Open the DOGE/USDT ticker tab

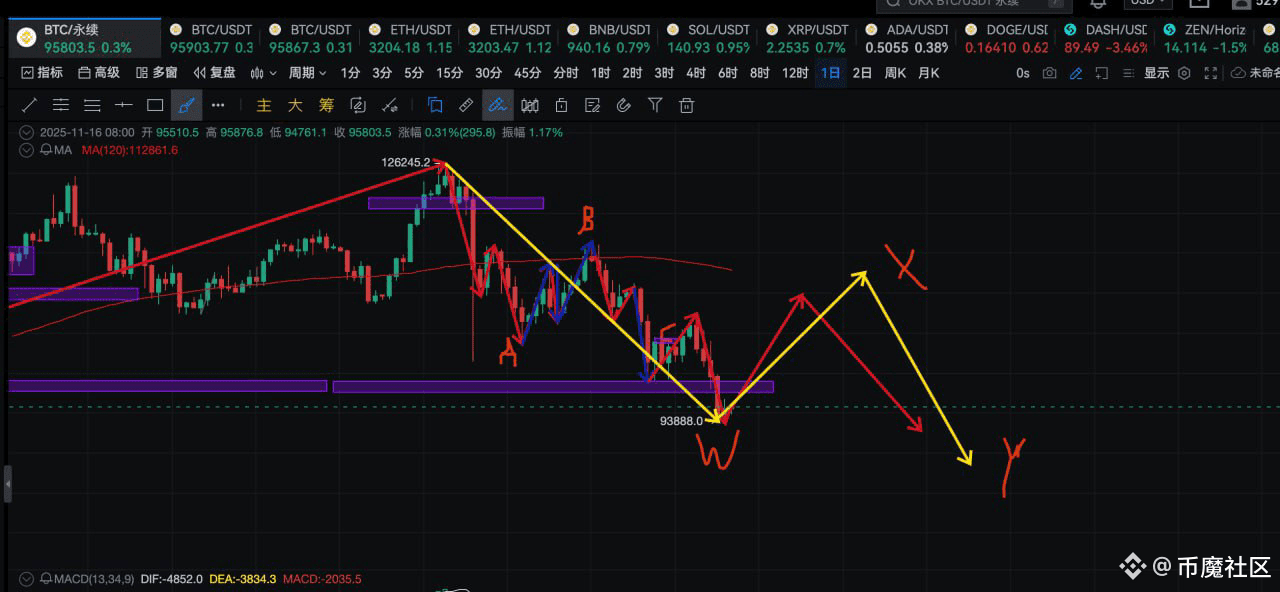1006,39
